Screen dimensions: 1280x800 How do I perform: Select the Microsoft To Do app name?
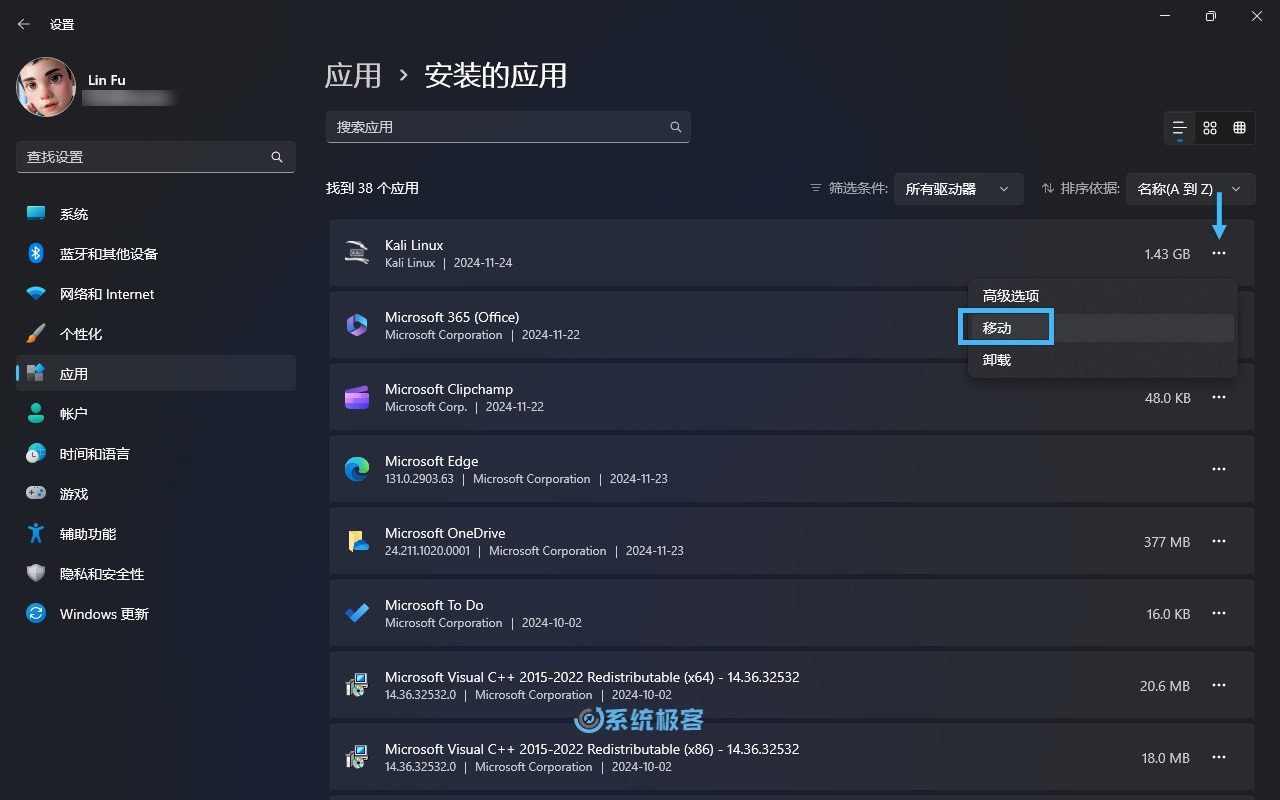pos(434,605)
